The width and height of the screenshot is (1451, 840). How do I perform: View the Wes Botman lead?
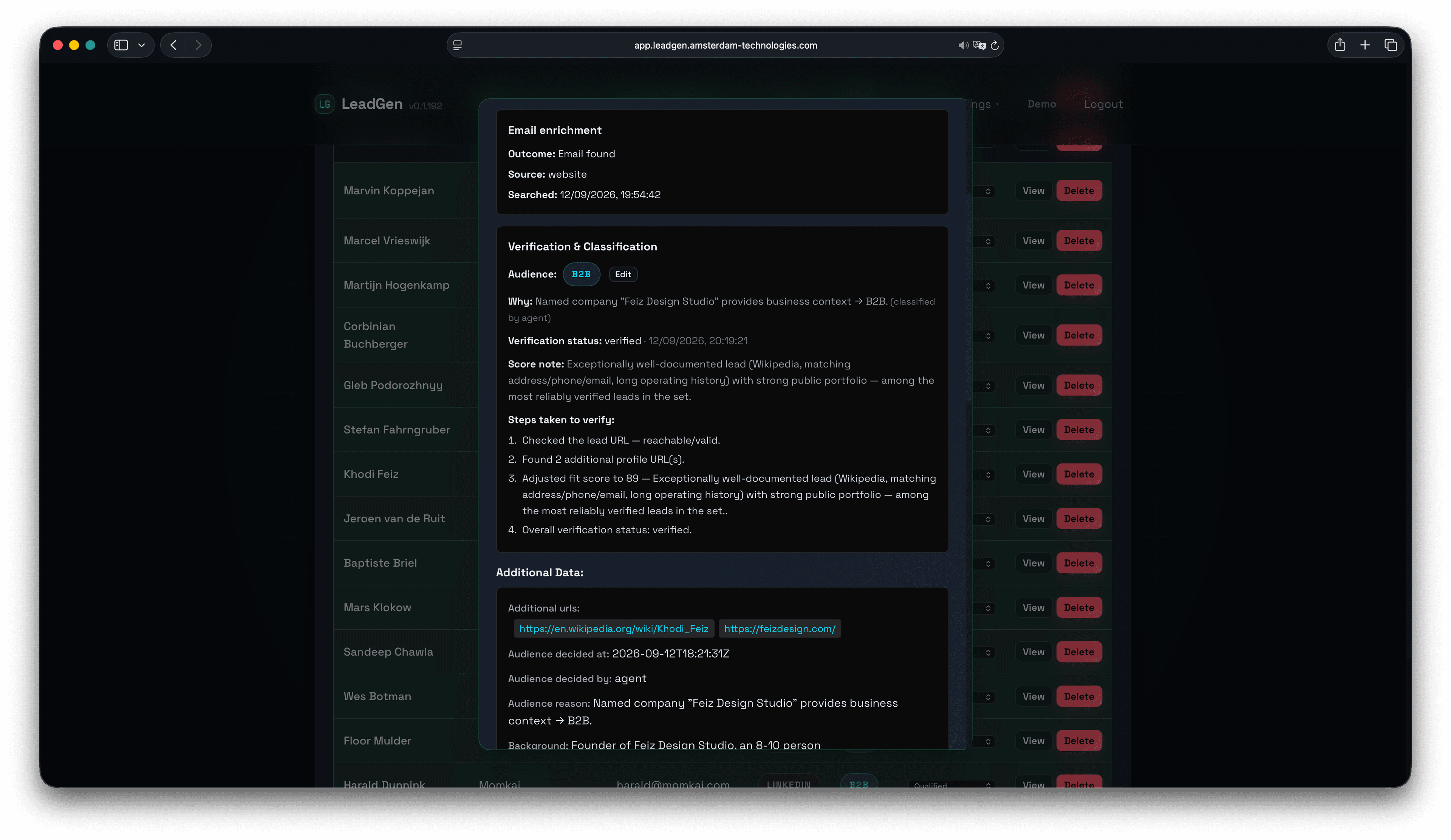pos(1033,697)
